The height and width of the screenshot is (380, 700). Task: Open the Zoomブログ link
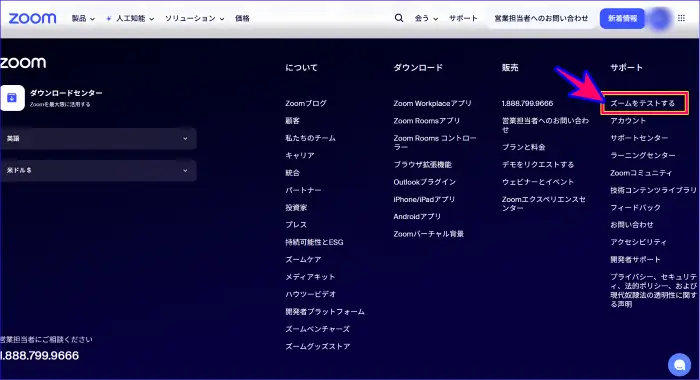pyautogui.click(x=306, y=103)
